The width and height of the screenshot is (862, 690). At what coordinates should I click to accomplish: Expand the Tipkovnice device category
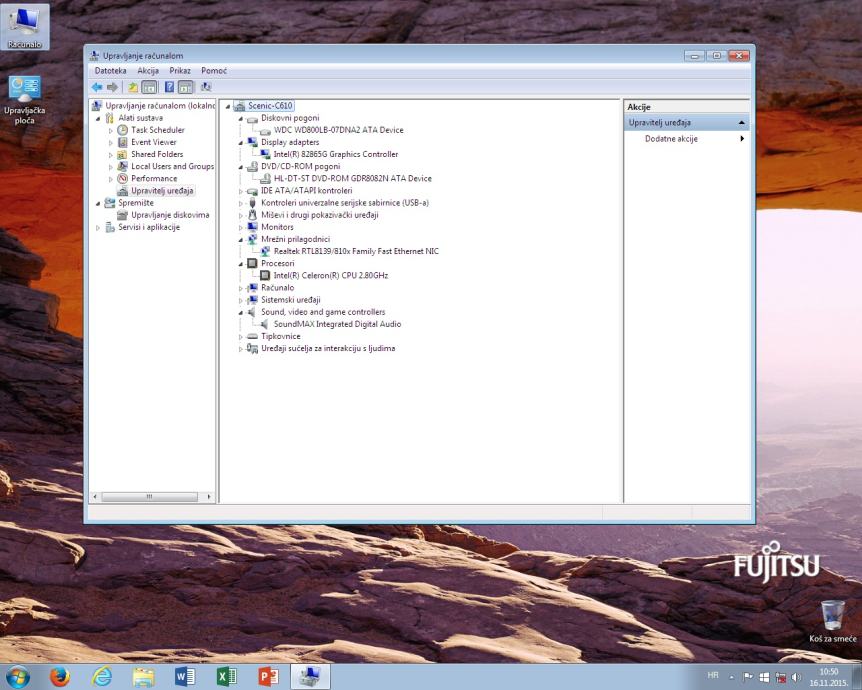coord(241,336)
